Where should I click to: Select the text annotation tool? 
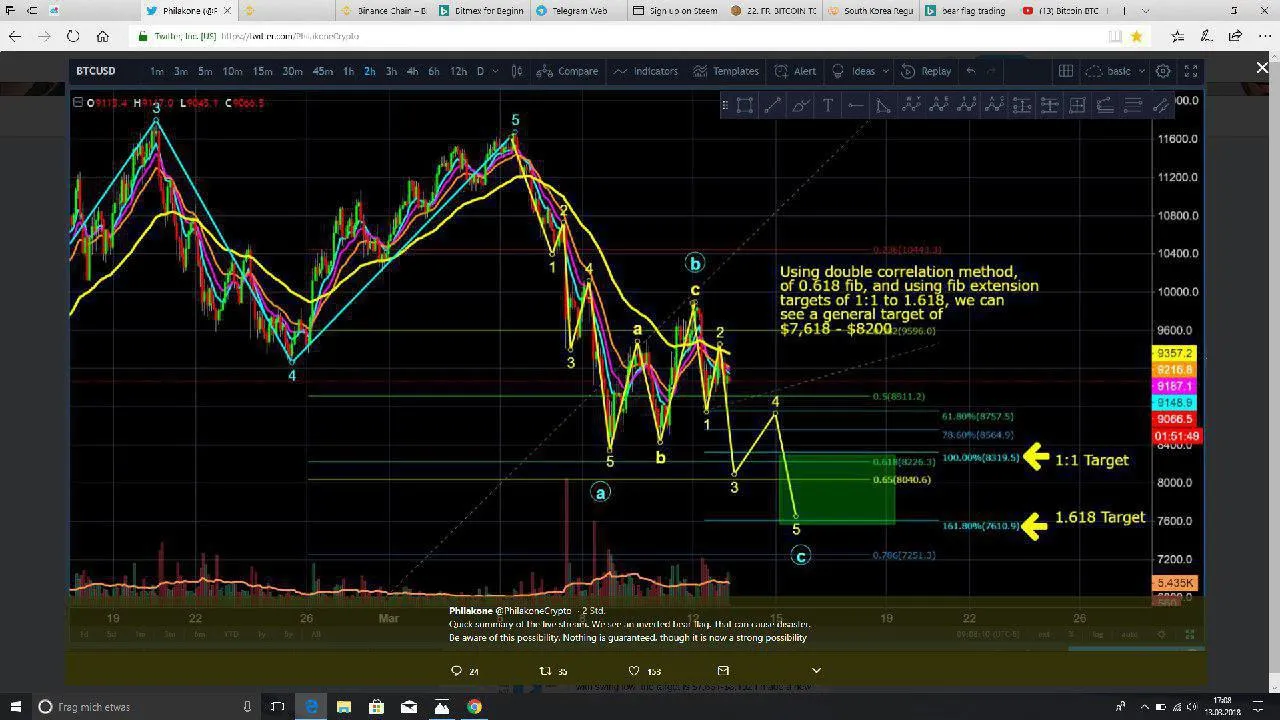point(828,105)
